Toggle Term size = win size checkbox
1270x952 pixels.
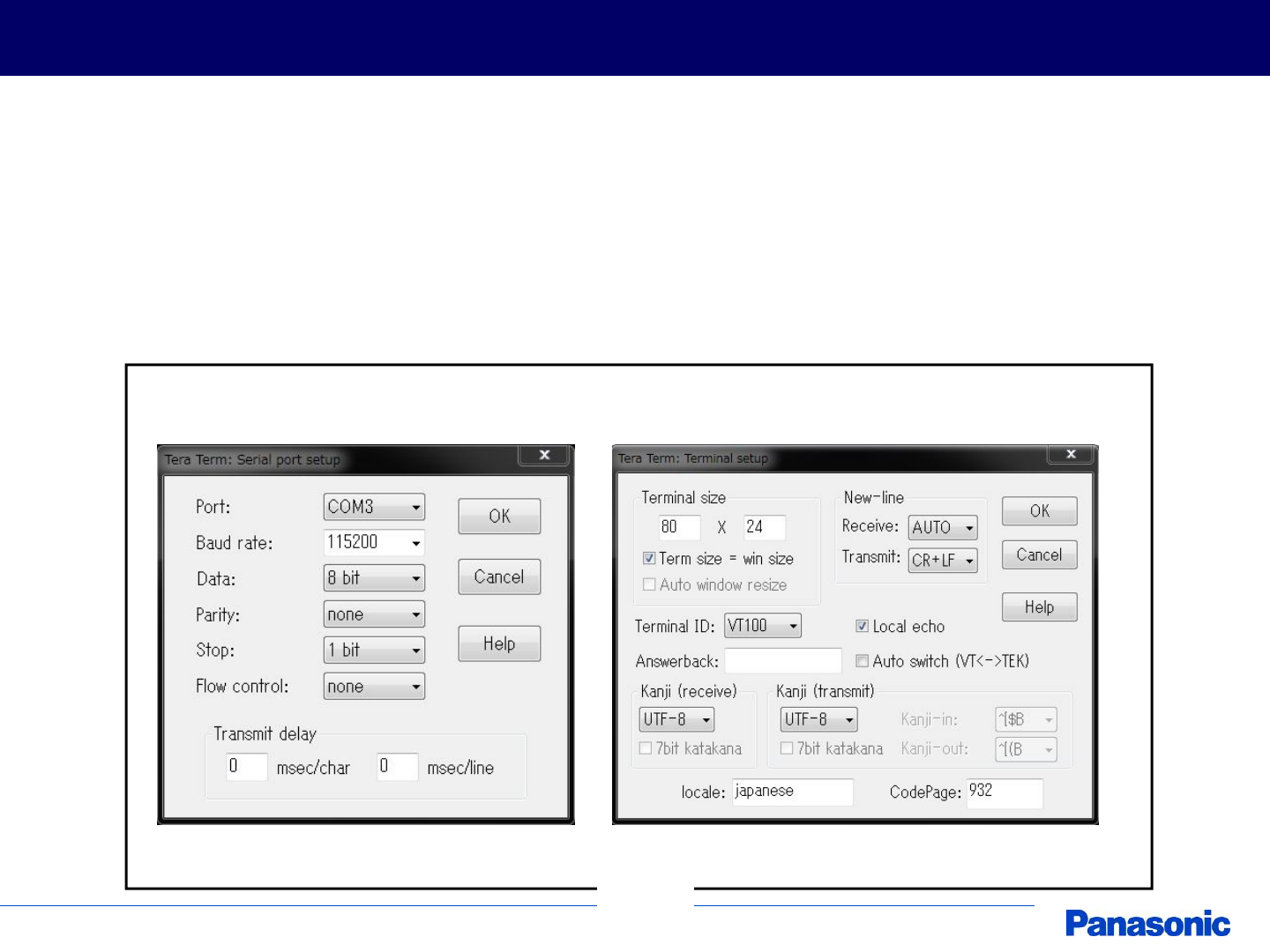(649, 558)
